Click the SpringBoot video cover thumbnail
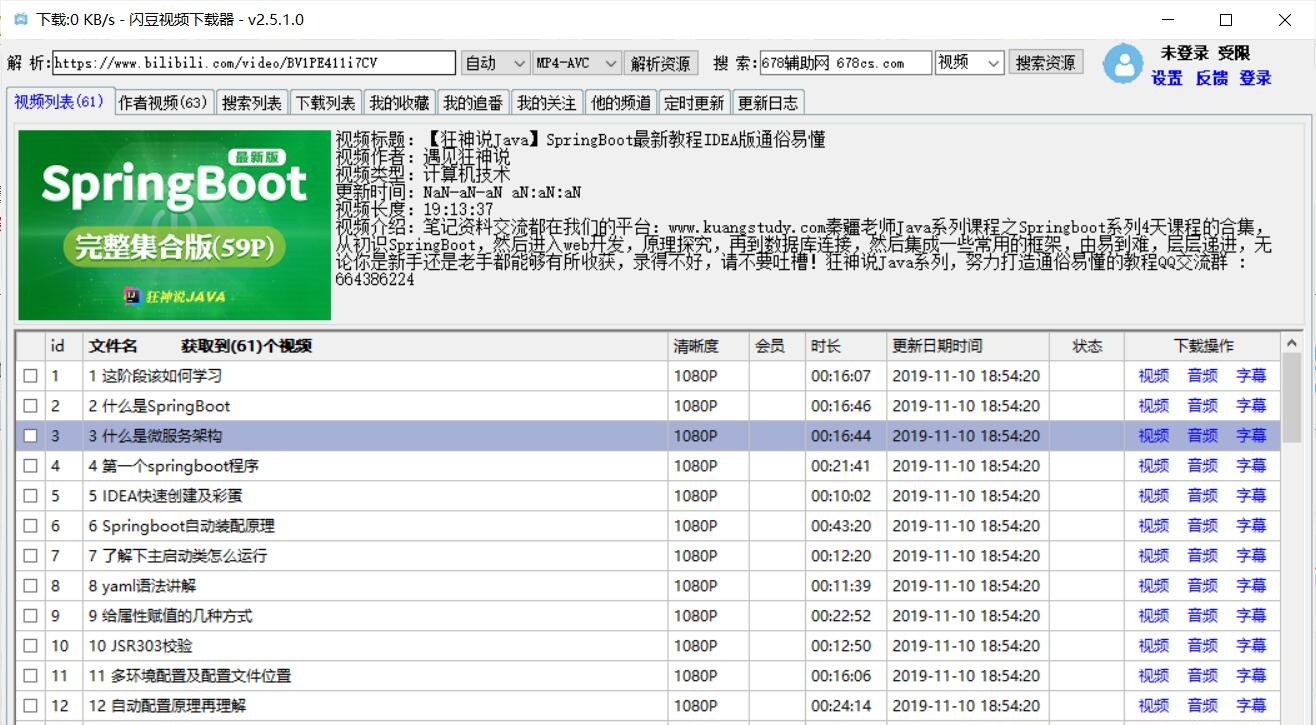This screenshot has height=725, width=1316. pos(174,225)
